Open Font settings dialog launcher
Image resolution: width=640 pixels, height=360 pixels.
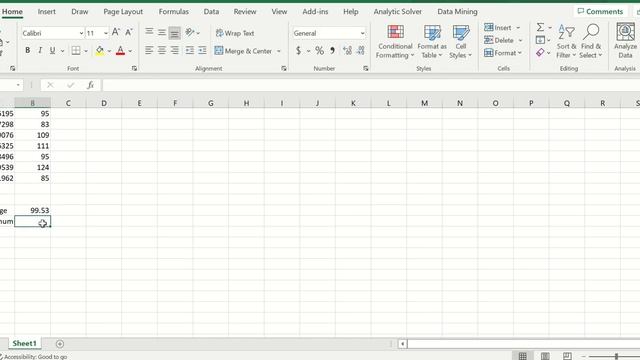pyautogui.click(x=134, y=69)
